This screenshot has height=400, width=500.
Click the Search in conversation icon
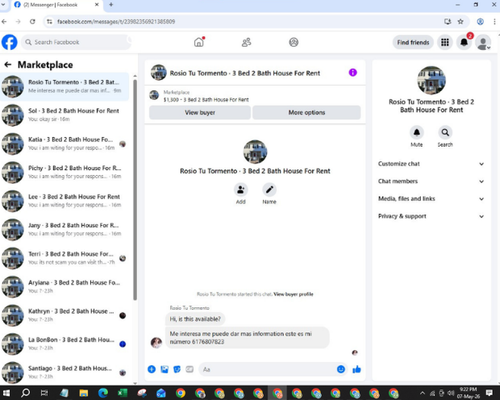[x=445, y=132]
